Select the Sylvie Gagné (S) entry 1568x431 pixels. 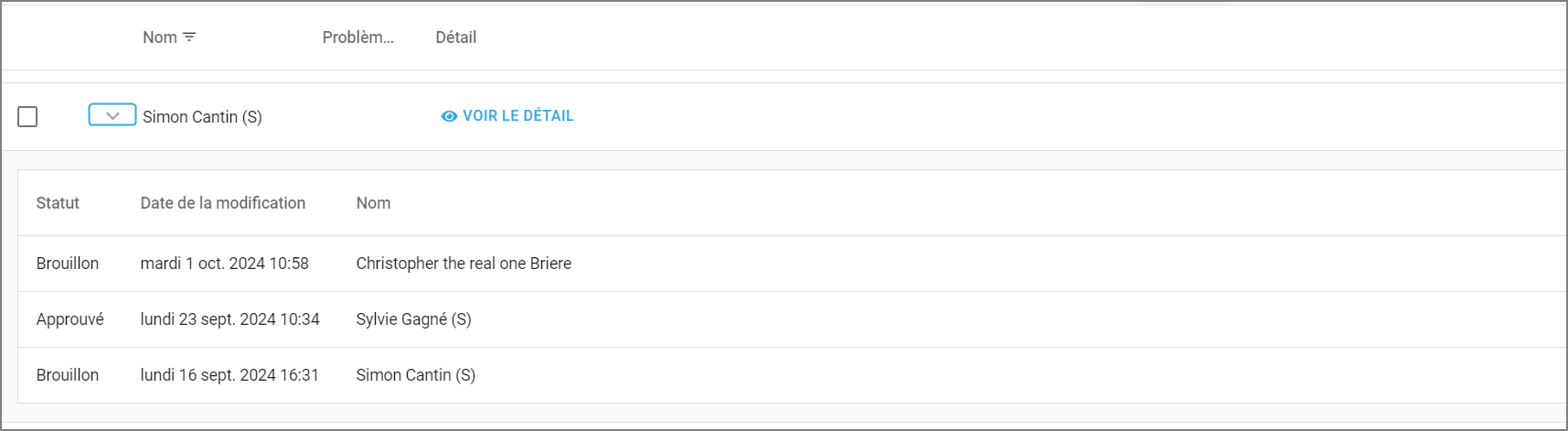pos(413,319)
